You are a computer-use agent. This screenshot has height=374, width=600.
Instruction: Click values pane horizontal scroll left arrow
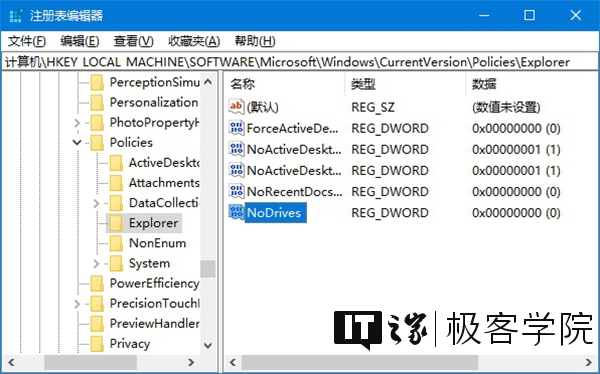point(233,362)
